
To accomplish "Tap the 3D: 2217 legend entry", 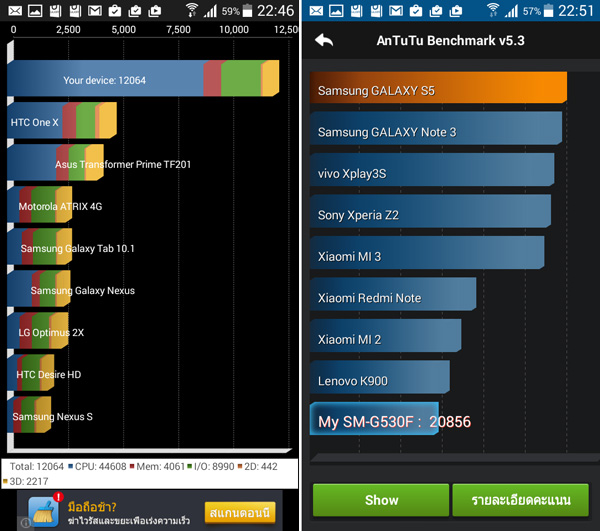I will pos(26,481).
